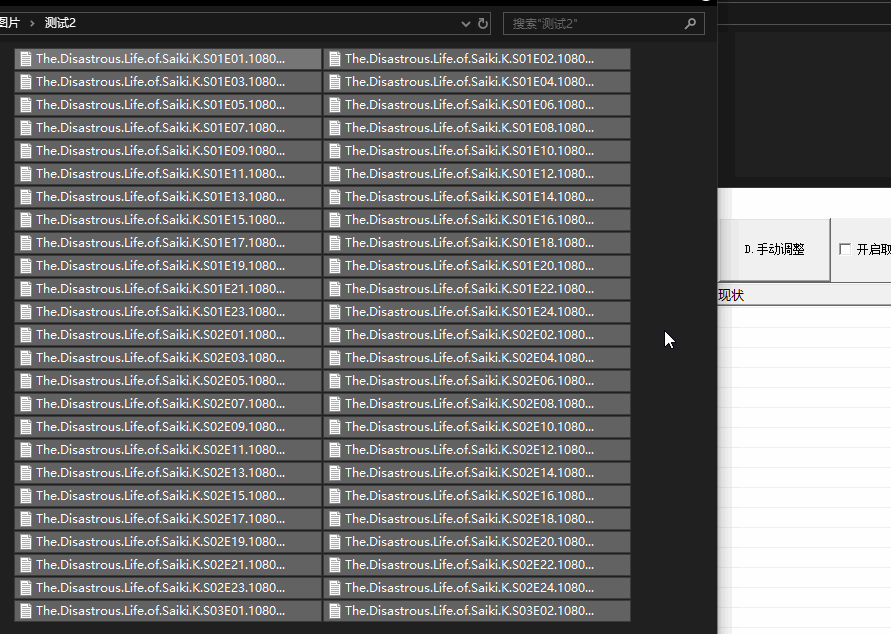
Task: Click the file icon of the S02E05 episode
Action: coord(26,381)
